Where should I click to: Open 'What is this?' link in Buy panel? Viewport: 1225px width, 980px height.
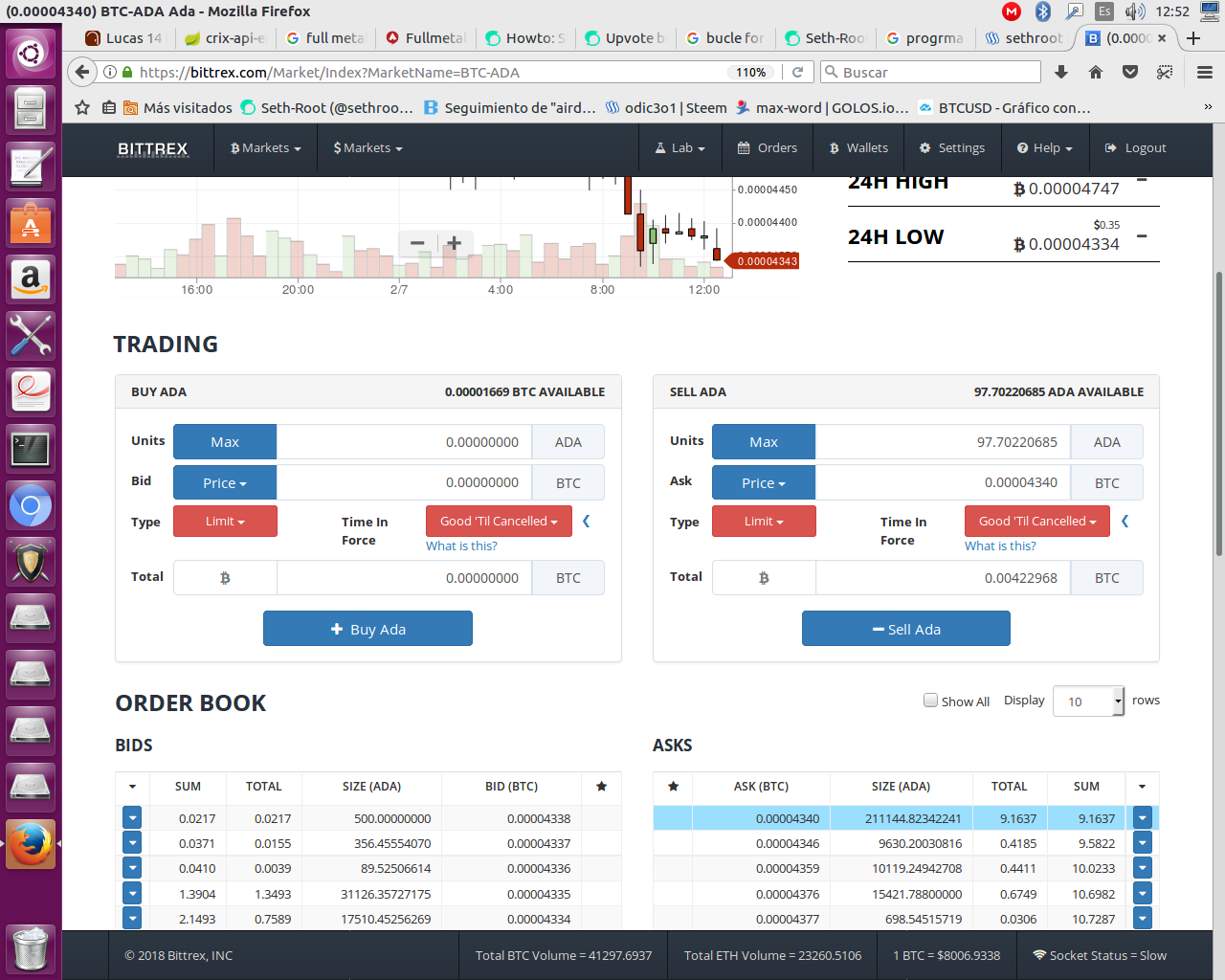click(x=461, y=546)
